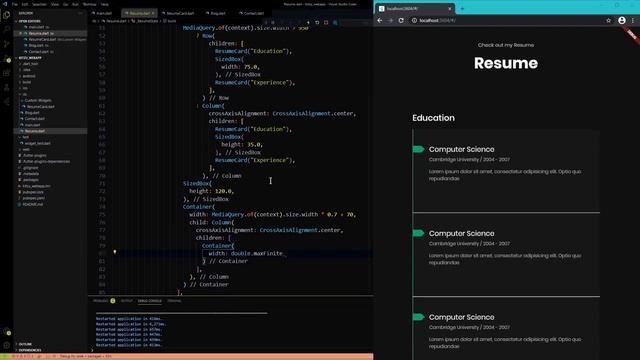Viewport: 640px width, 360px height.
Task: Open the Terminal menu
Action: pyautogui.click(x=89, y=4)
